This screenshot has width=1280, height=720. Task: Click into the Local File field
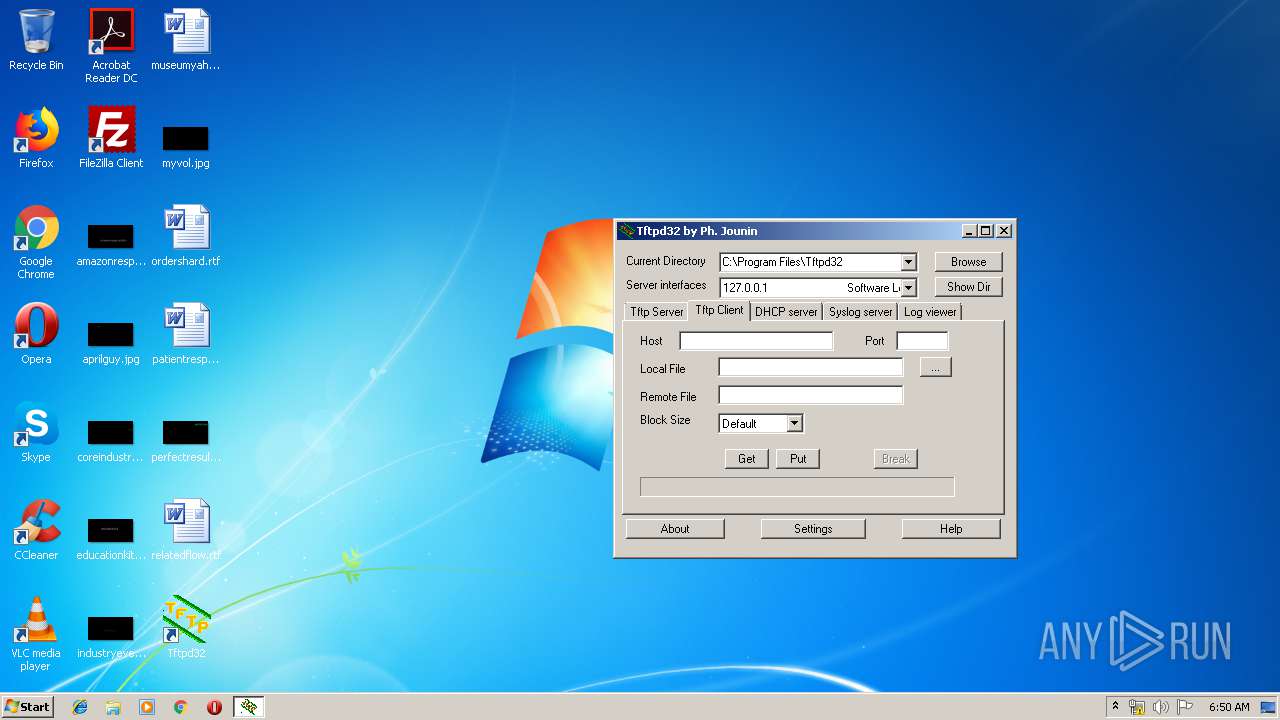(x=811, y=368)
